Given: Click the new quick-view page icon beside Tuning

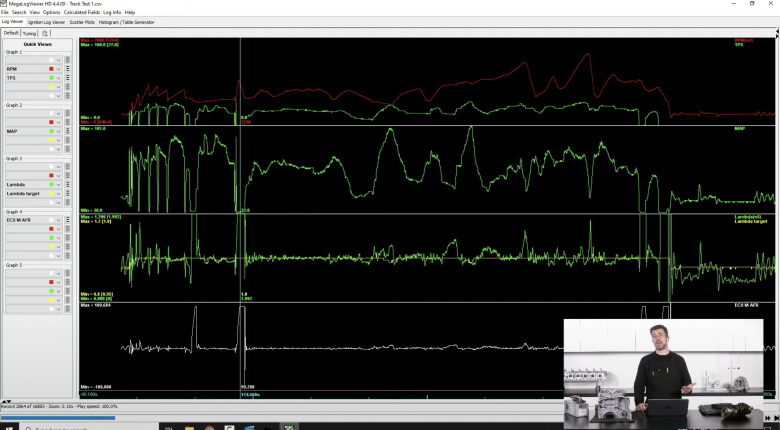Looking at the screenshot, I should (x=44, y=33).
